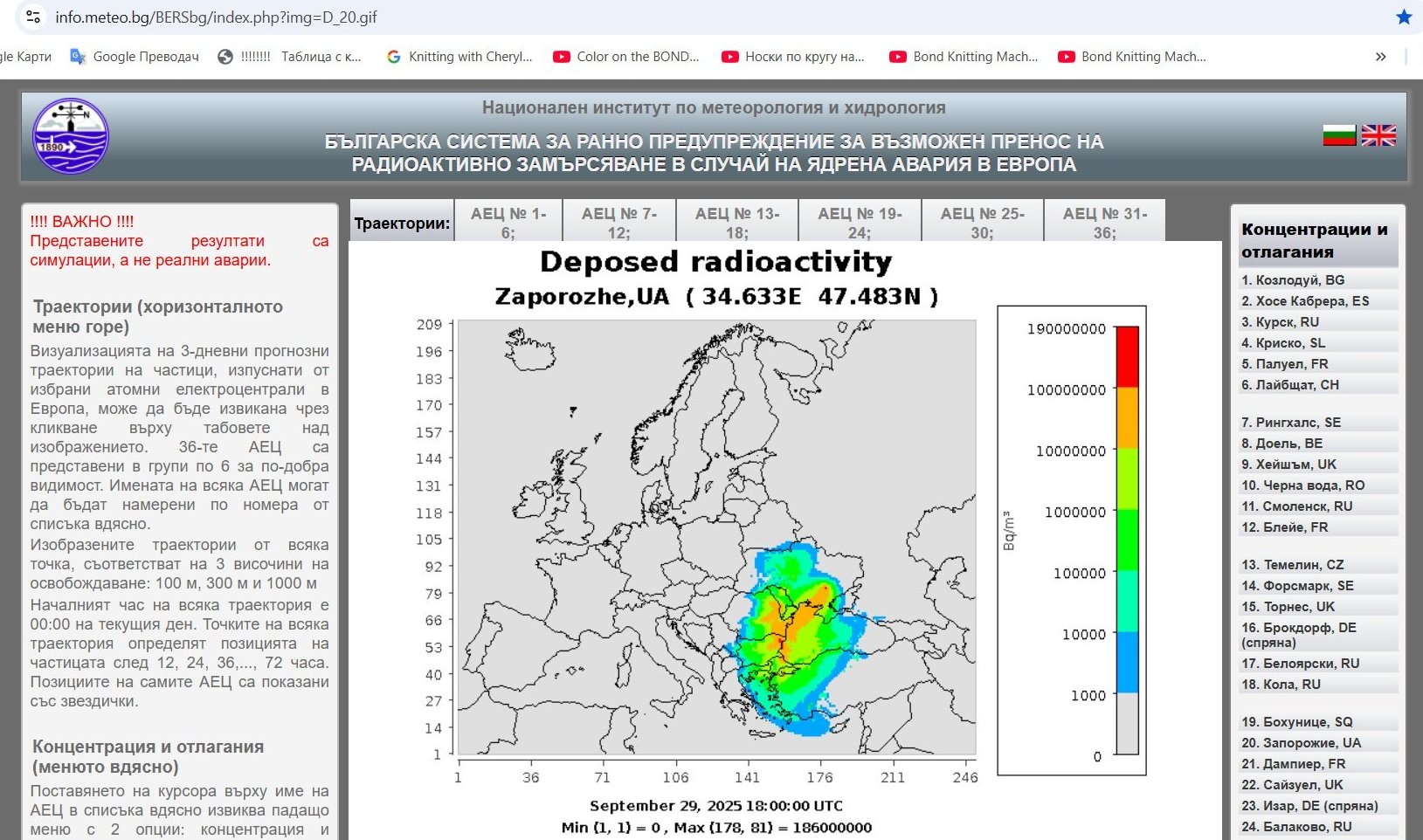Image resolution: width=1423 pixels, height=840 pixels.
Task: Click the NIMH institute logo
Action: 71,136
